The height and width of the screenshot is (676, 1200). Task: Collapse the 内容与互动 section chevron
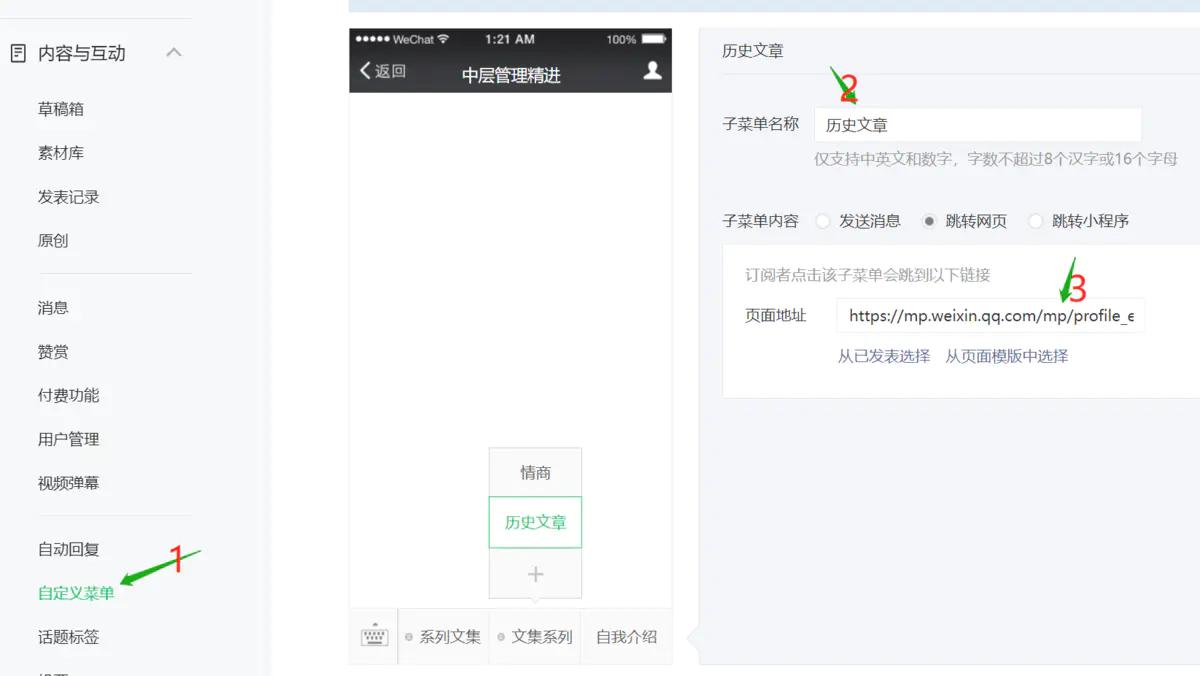(x=174, y=52)
